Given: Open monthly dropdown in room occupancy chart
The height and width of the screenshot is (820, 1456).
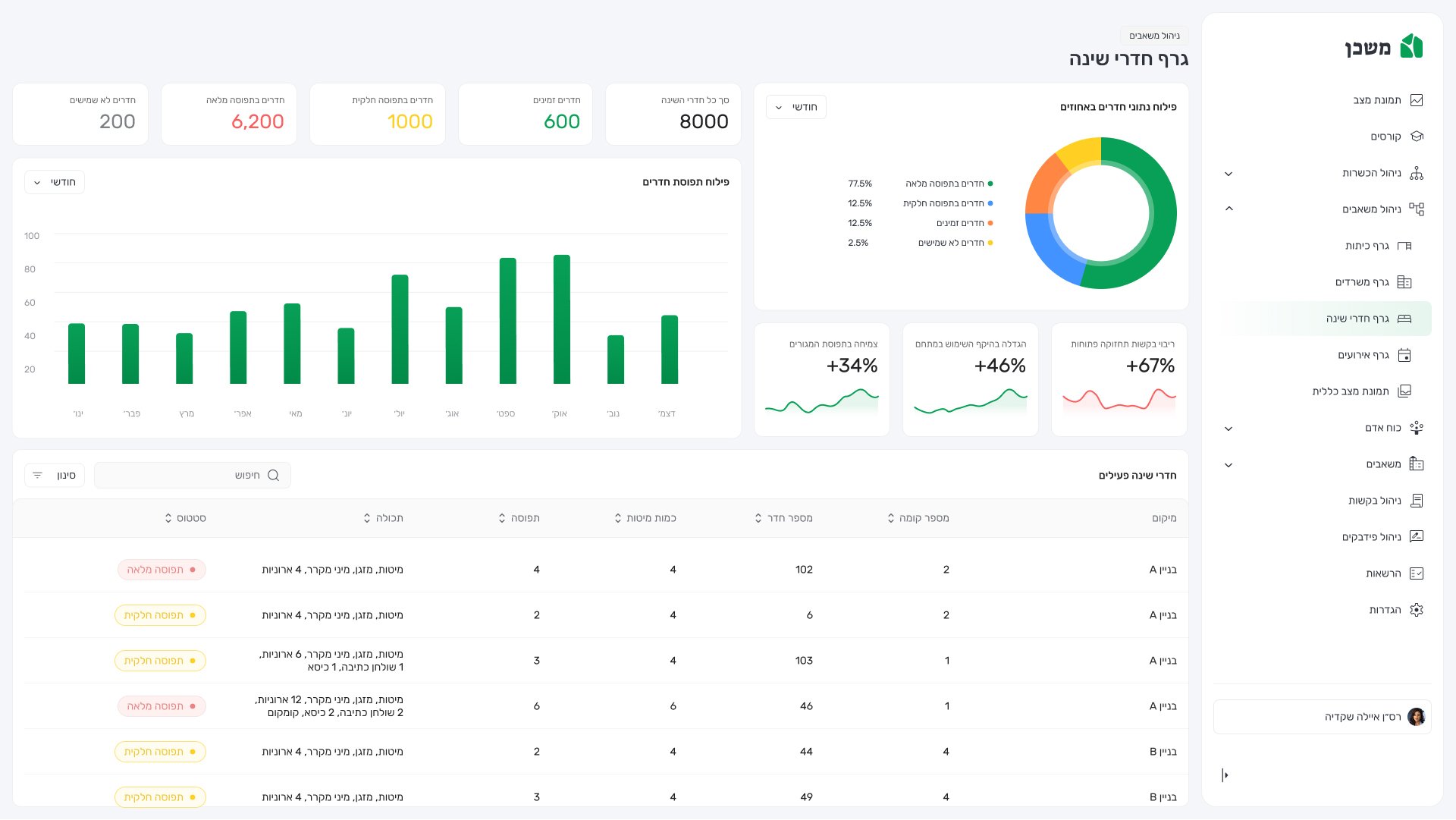Looking at the screenshot, I should pyautogui.click(x=55, y=183).
